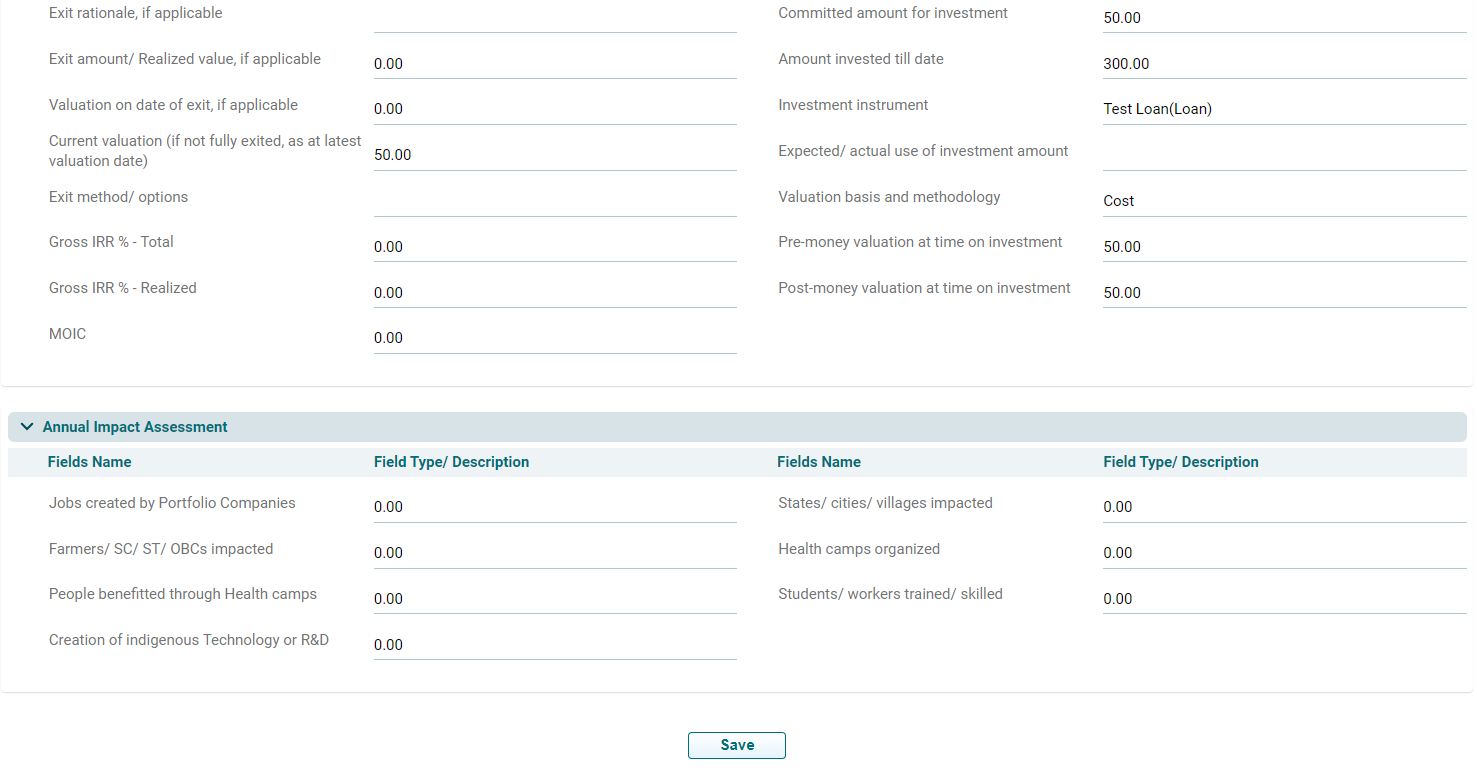Screen dimensions: 1477x774
Task: Click the Investment instrument field
Action: (x=1284, y=109)
